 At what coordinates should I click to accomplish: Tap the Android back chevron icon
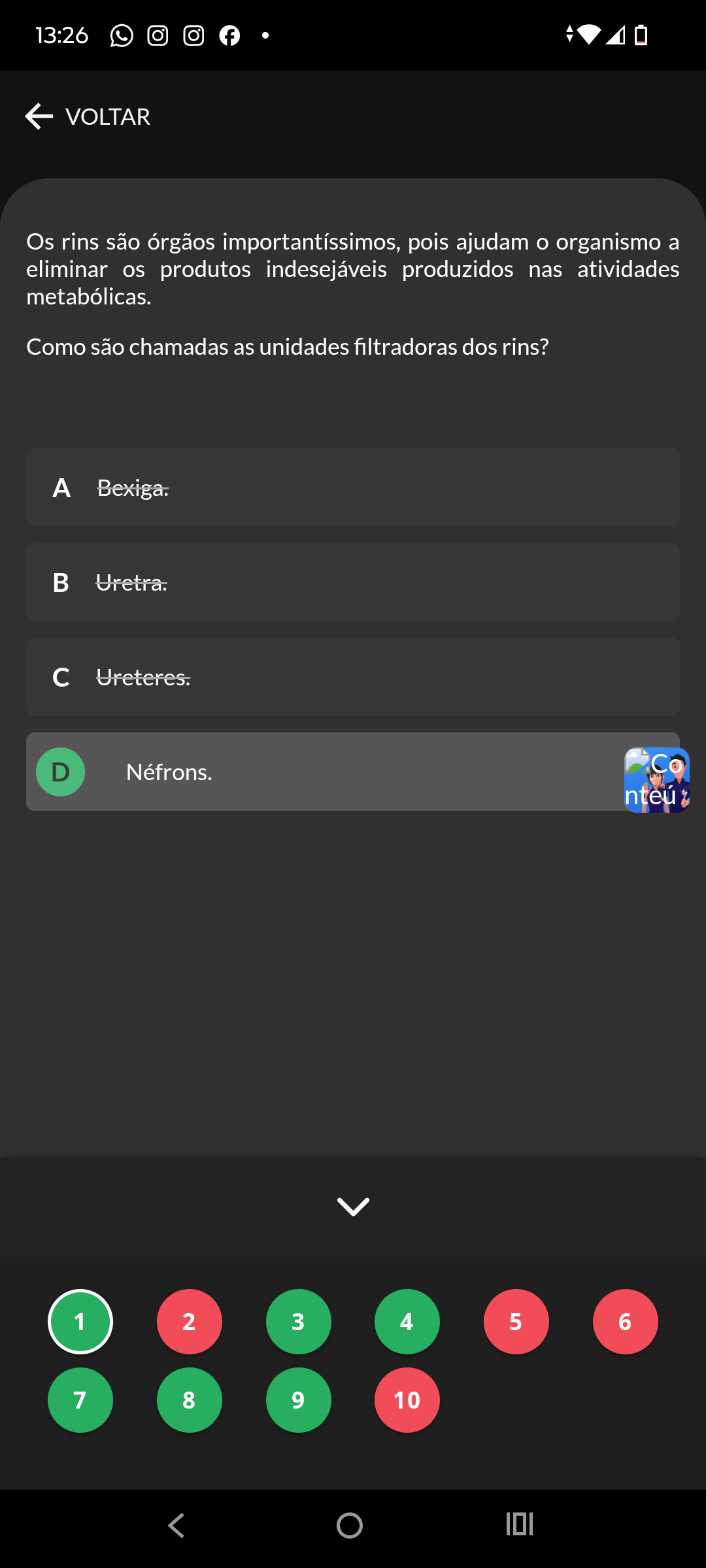point(176,1526)
